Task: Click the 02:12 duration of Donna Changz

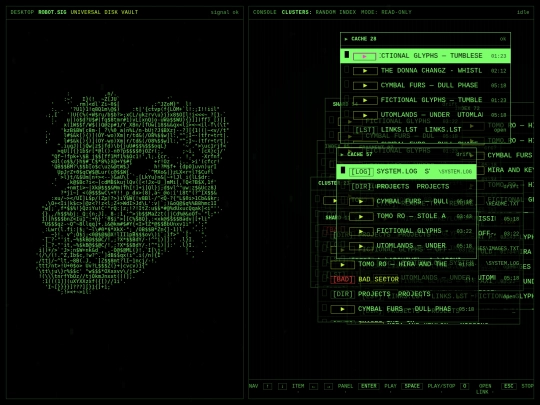Action: coord(498,71)
